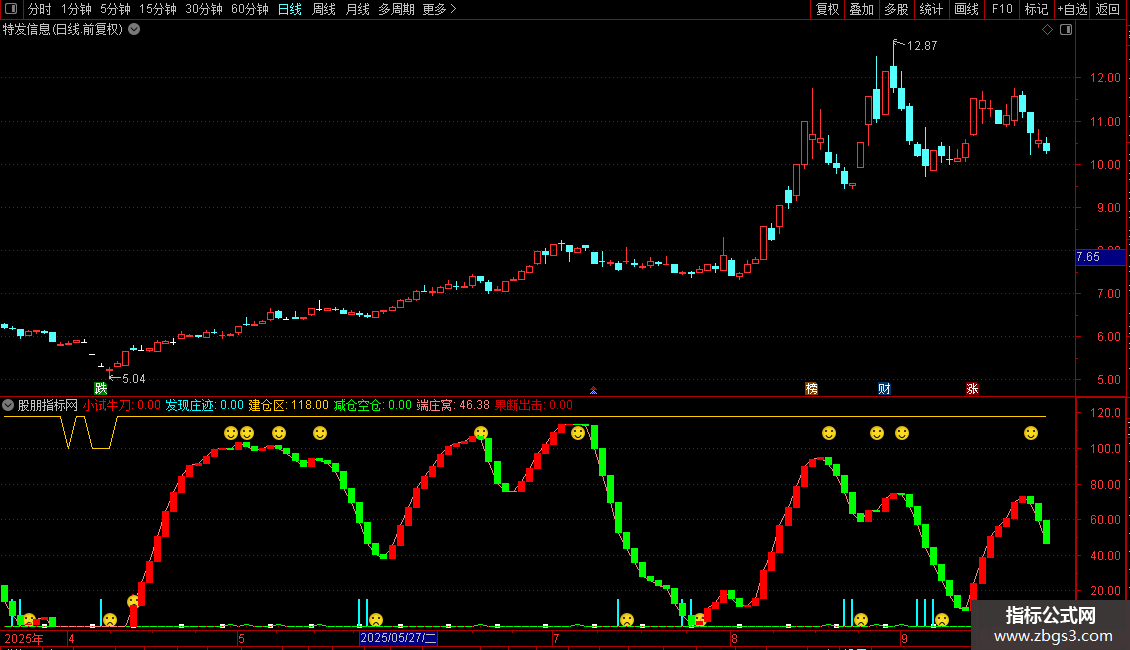Viewport: 1130px width, 650px height.
Task: Click the diamond icon above the chart
Action: 1048,30
